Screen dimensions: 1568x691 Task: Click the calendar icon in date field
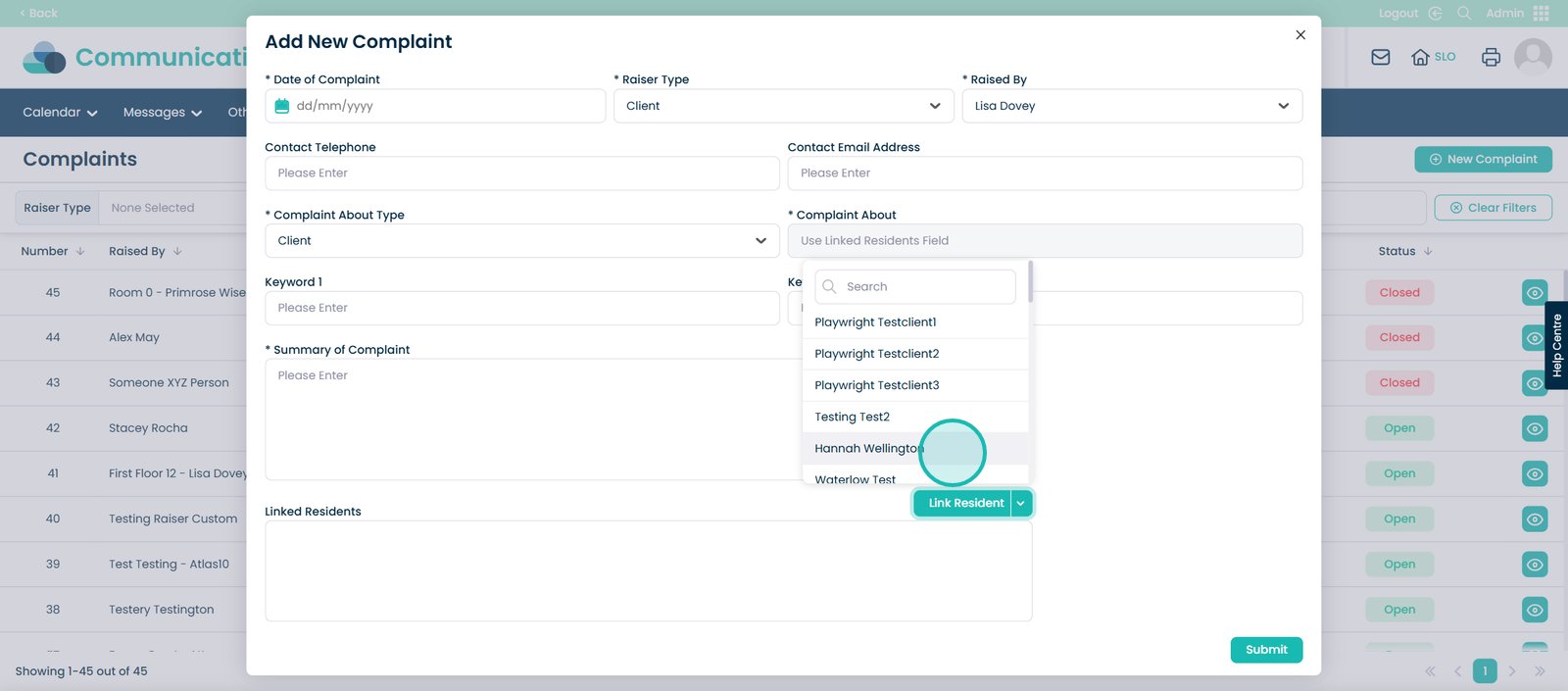(282, 106)
